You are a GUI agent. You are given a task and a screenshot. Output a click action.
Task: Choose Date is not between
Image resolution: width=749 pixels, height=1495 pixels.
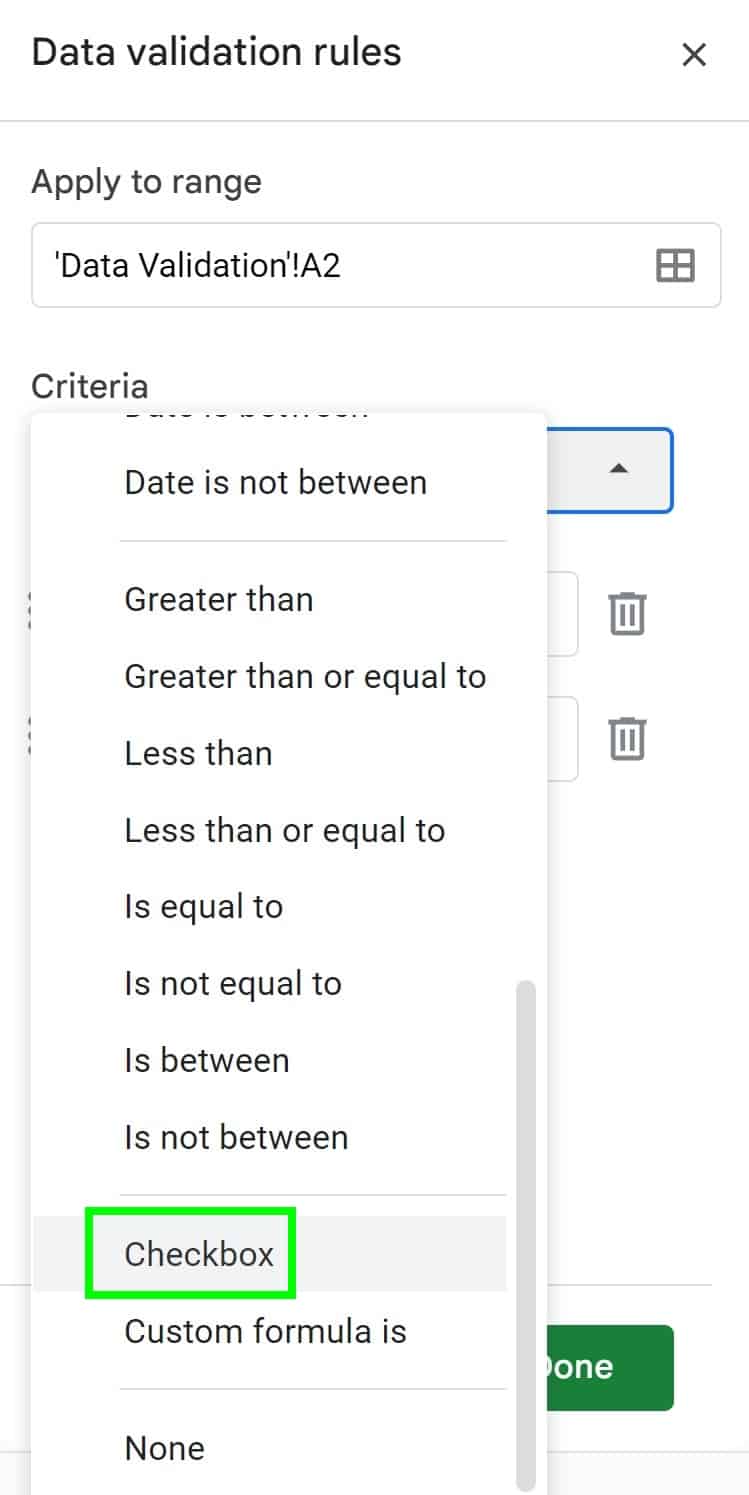point(275,482)
